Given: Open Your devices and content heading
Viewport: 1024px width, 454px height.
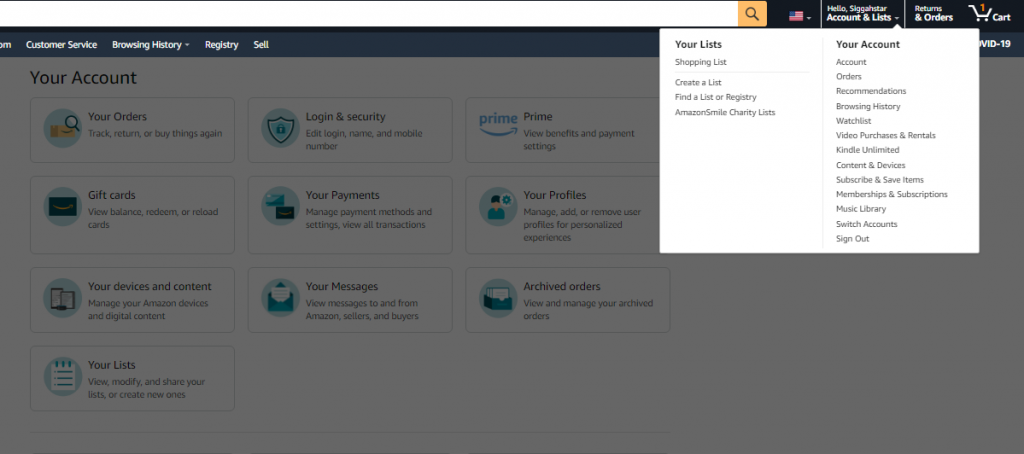Looking at the screenshot, I should [x=150, y=287].
